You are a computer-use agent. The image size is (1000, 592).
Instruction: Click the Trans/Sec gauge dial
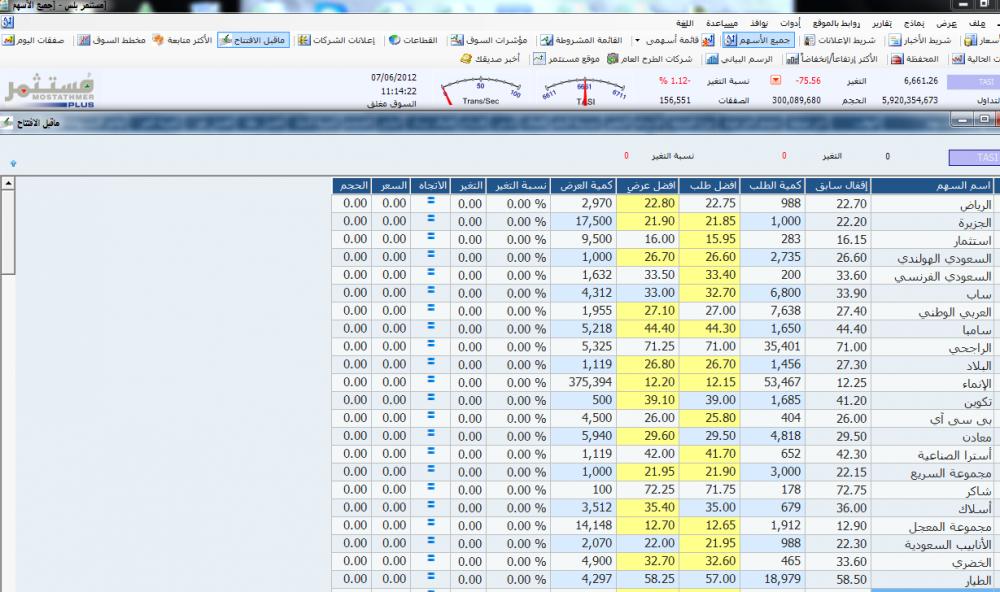coord(482,91)
